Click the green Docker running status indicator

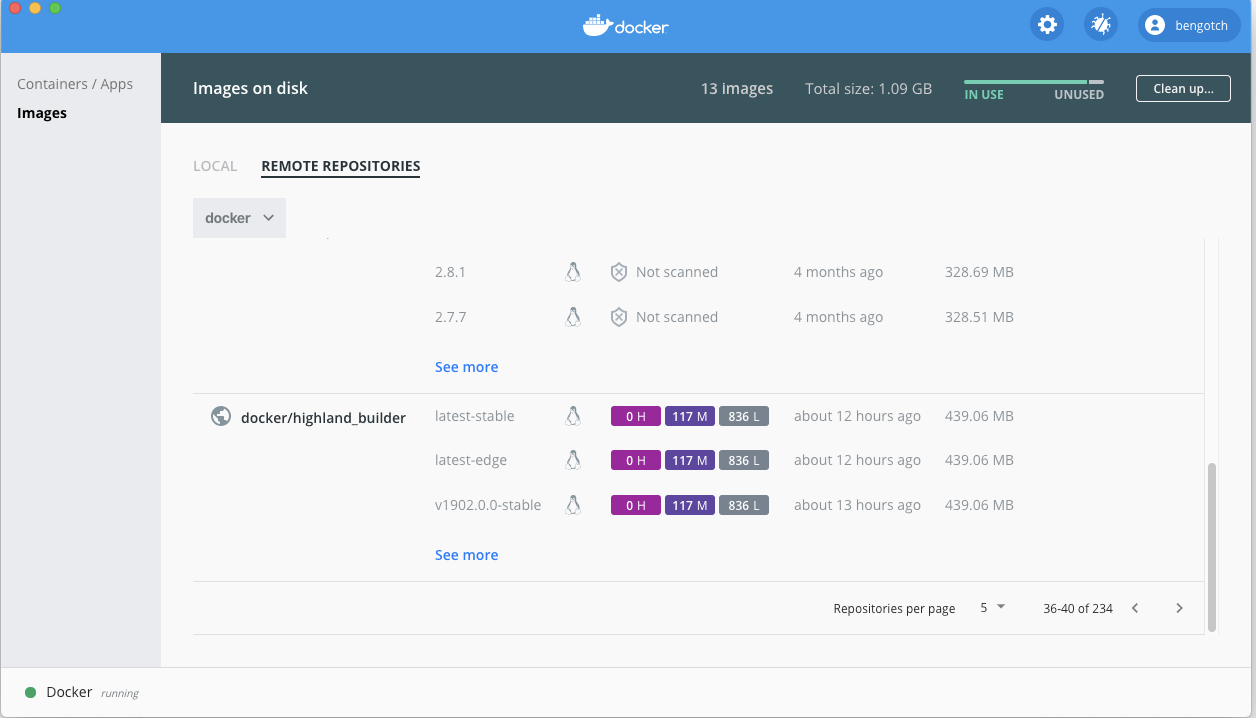30,692
